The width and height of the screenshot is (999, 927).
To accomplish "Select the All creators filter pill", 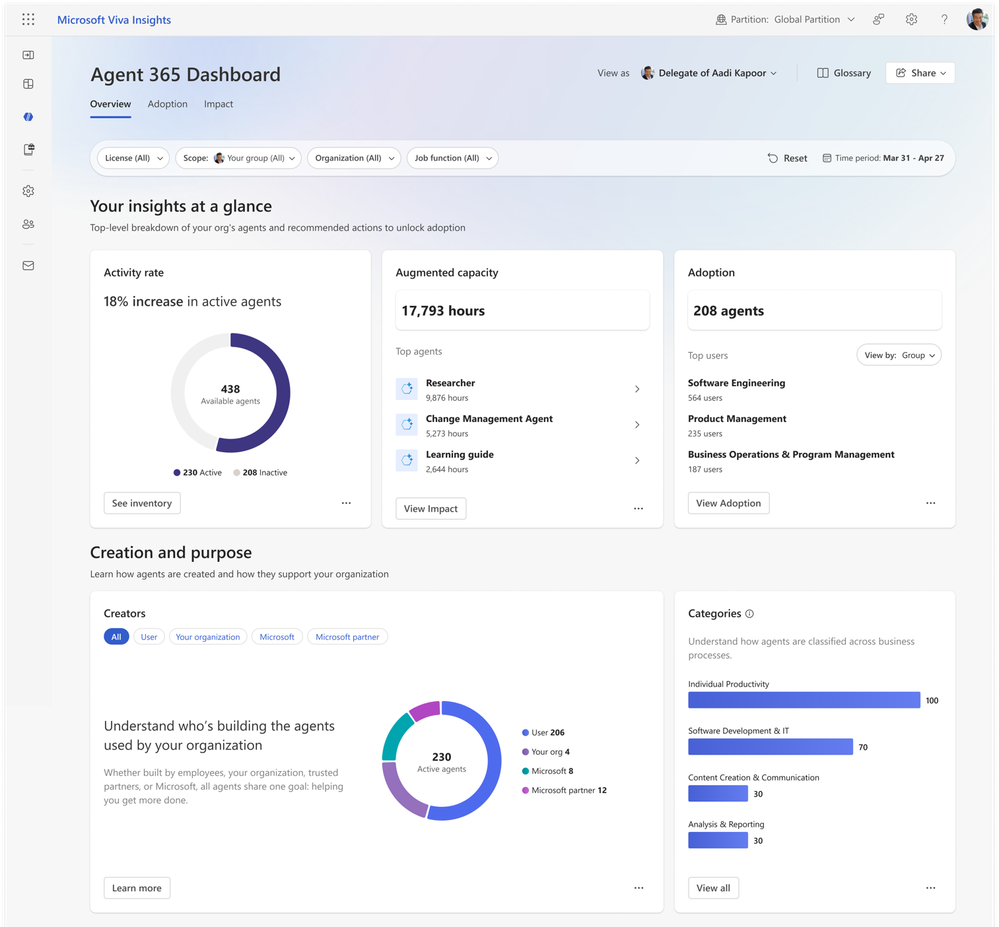I will click(116, 636).
